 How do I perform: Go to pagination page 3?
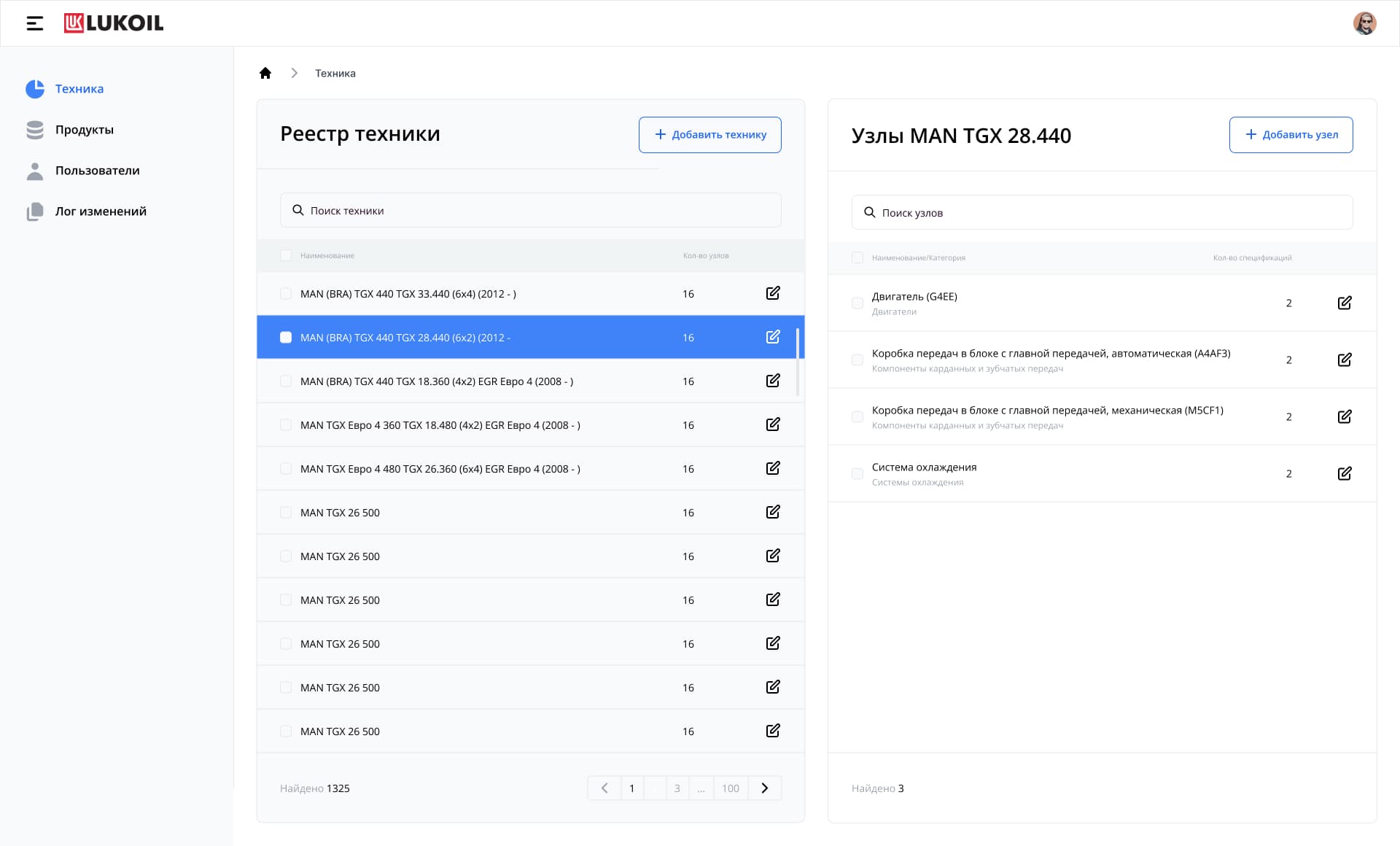point(677,788)
